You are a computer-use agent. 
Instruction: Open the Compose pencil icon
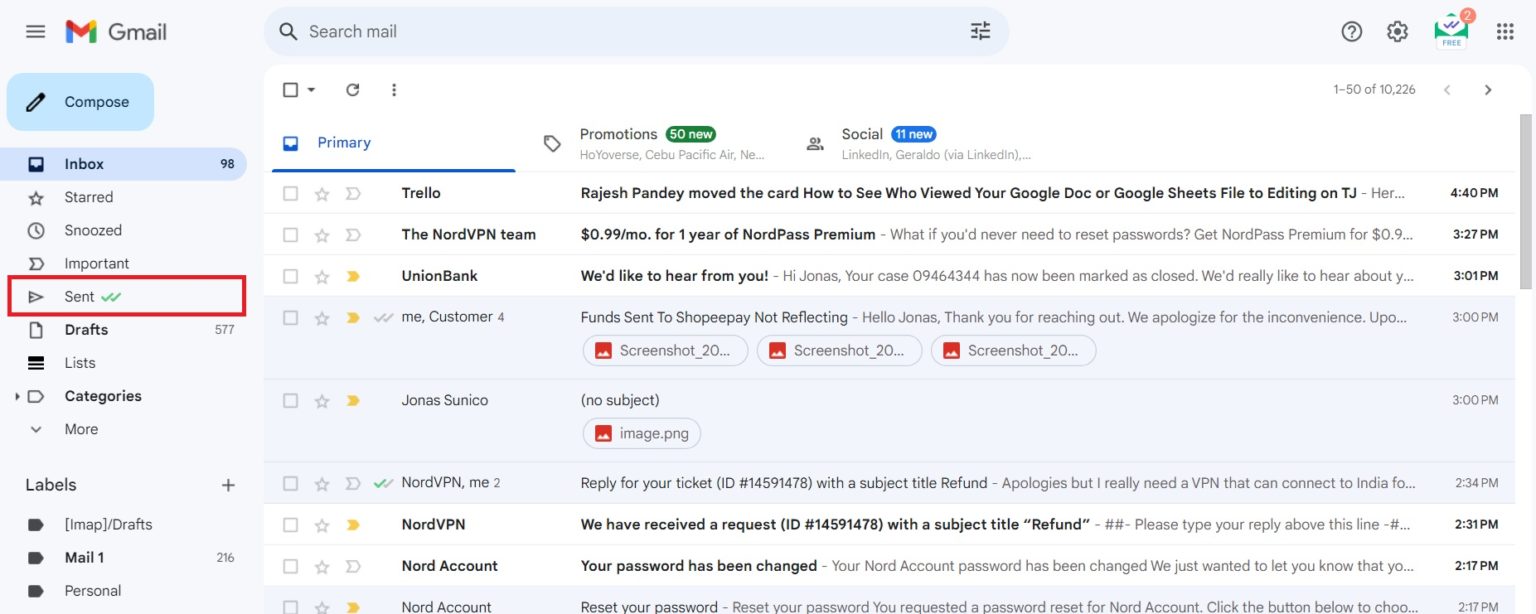point(37,101)
